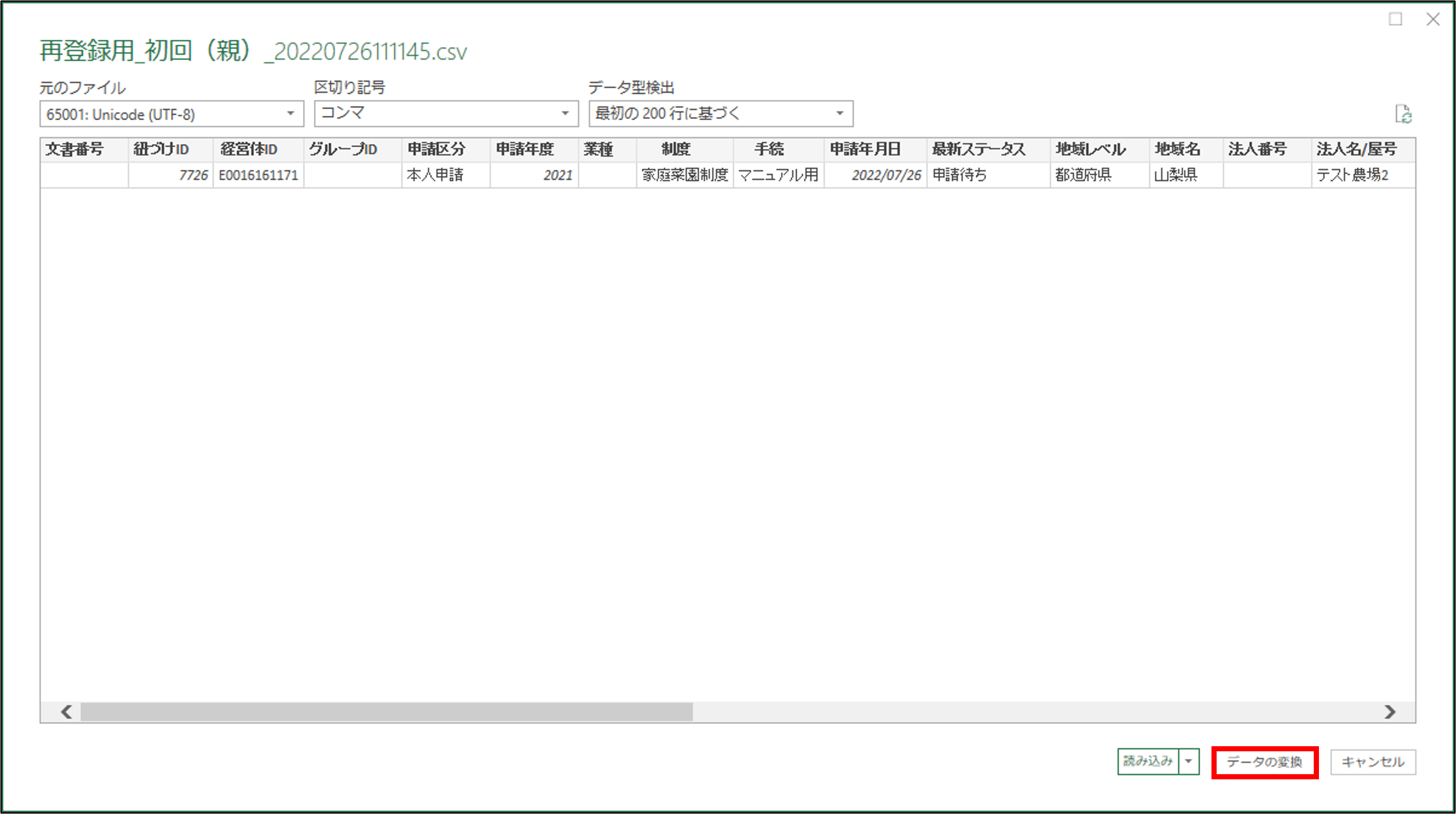Screen dimensions: 1456x814
Task: Click the 家庭菜園制度 cell
Action: coord(685,175)
